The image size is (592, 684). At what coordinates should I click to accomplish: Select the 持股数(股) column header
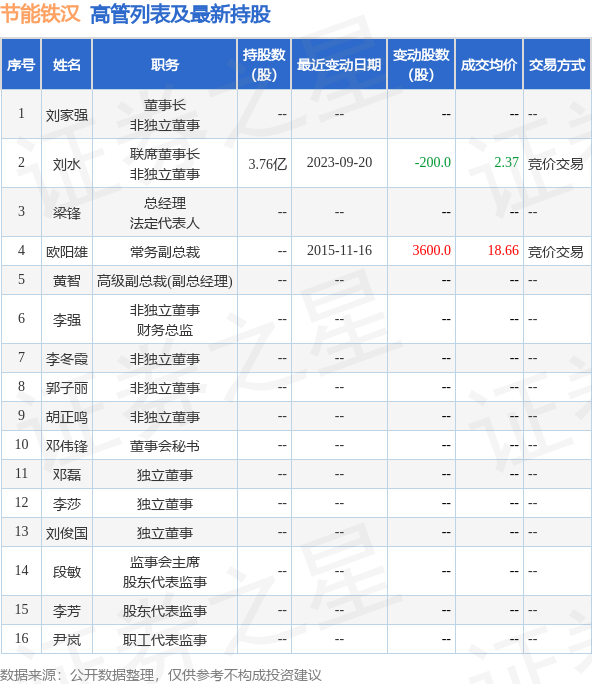click(x=264, y=65)
